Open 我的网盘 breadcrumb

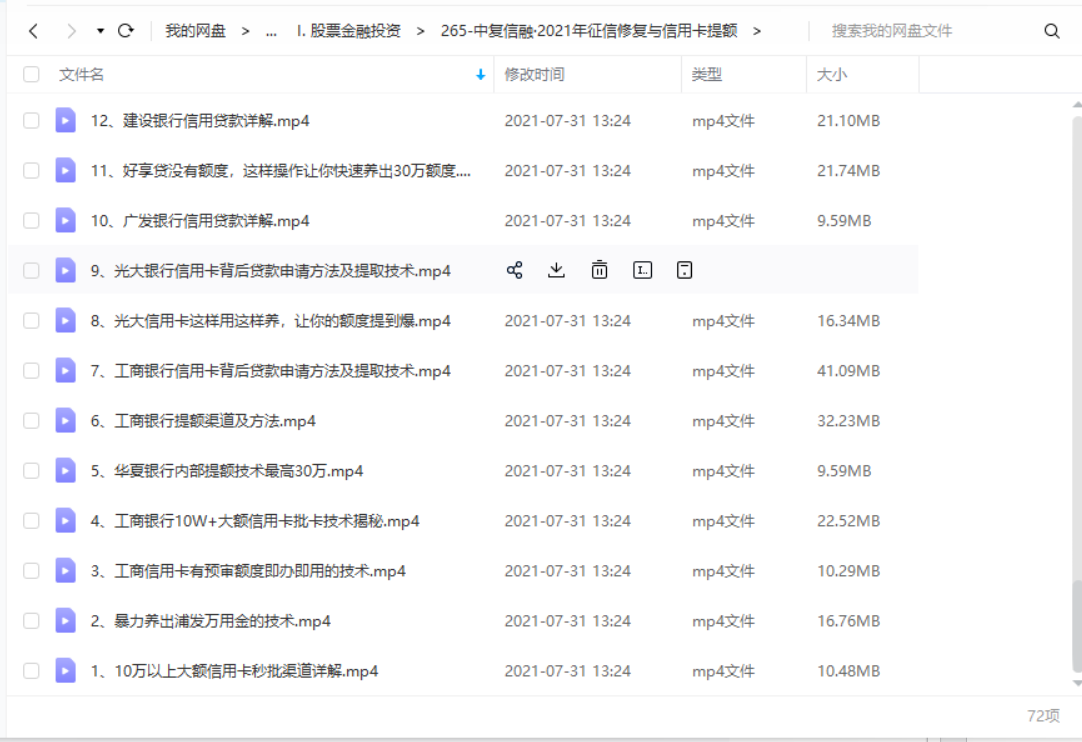click(x=195, y=30)
